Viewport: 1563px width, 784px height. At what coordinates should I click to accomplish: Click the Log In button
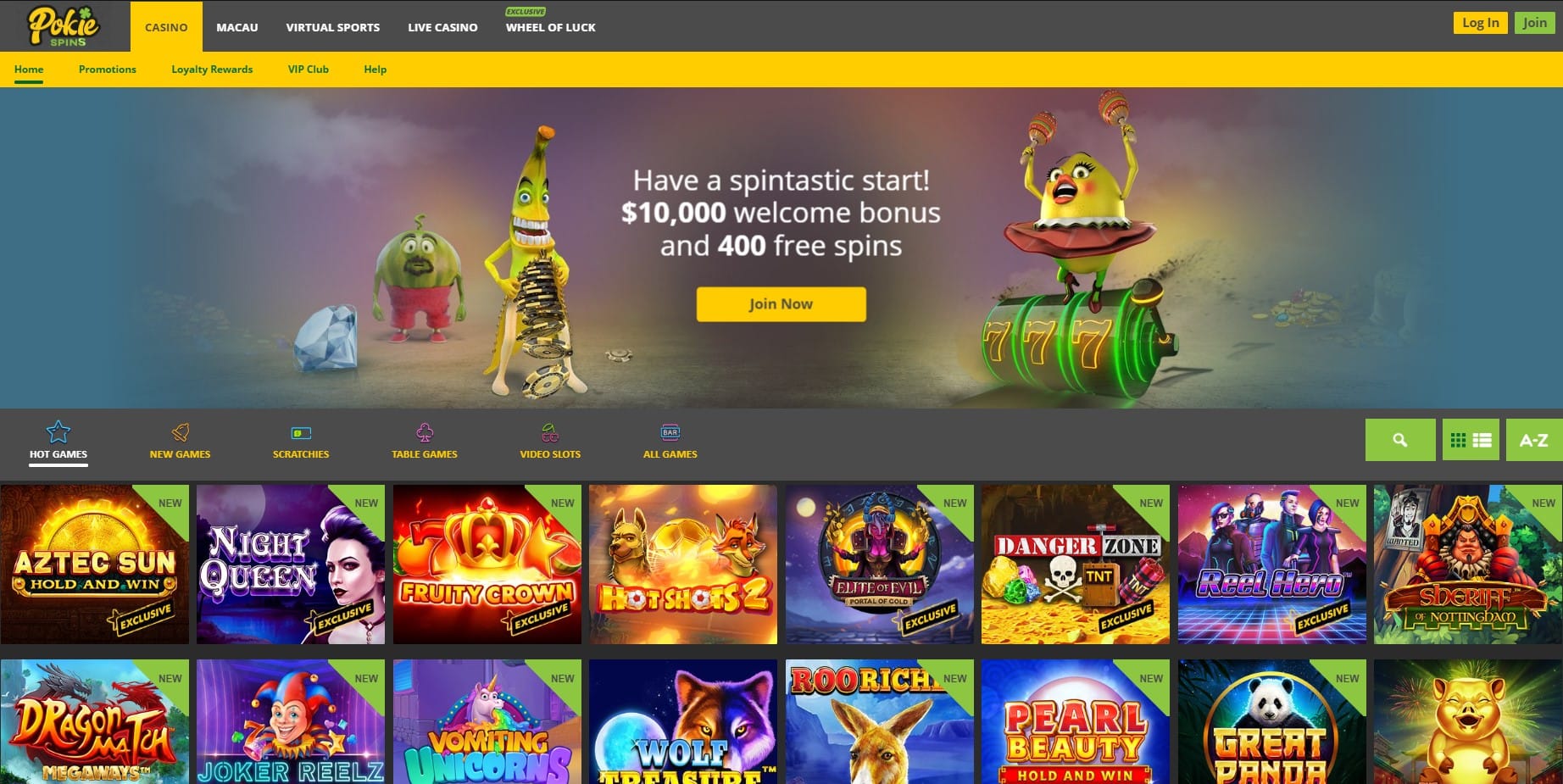click(1480, 23)
